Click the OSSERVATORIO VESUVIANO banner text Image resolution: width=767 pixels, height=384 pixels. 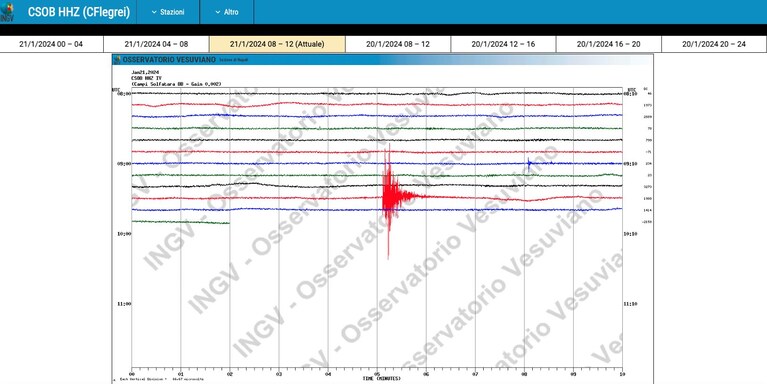[x=169, y=60]
